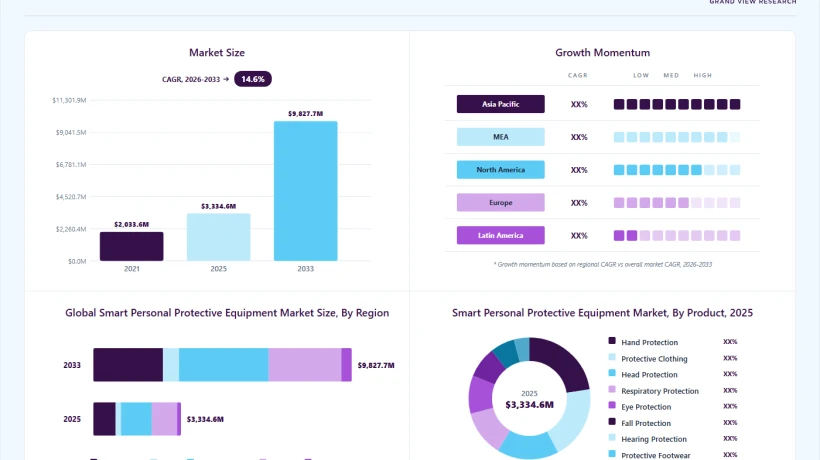This screenshot has height=460, width=820.
Task: Click the 2021 market size bar
Action: [x=131, y=246]
